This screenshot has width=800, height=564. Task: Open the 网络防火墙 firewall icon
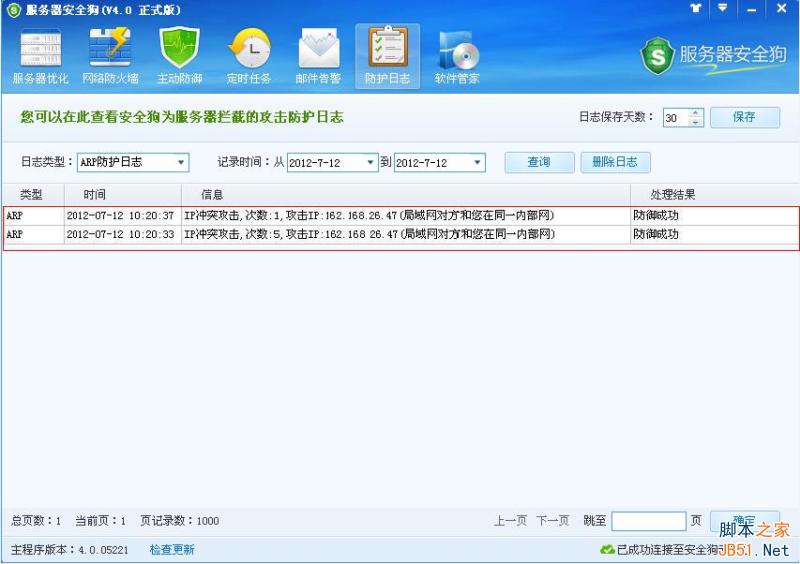(x=110, y=56)
